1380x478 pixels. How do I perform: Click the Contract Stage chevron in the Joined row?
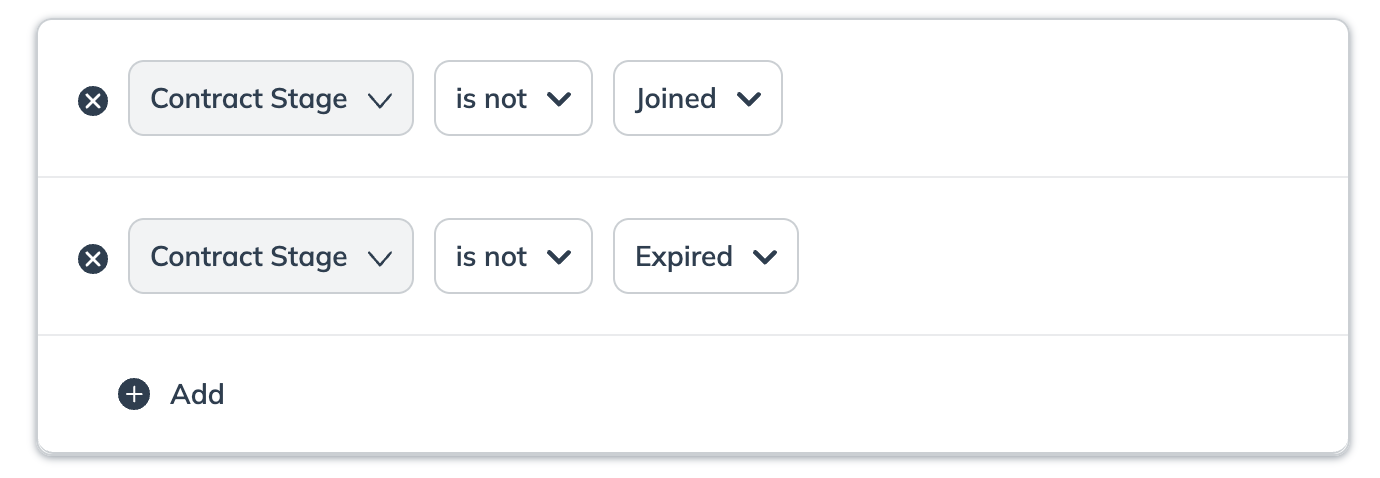coord(379,100)
